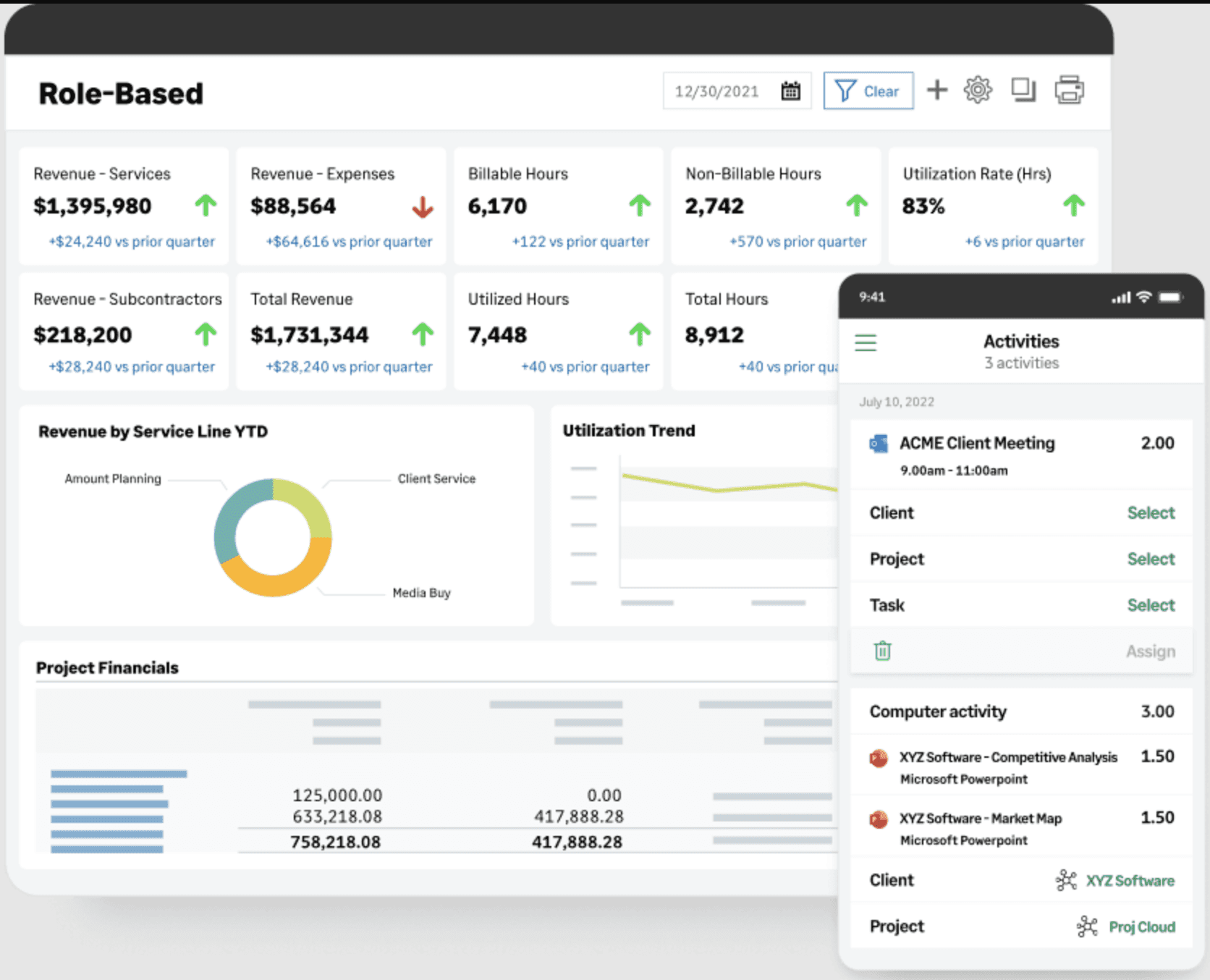Delete activity using trash icon

click(x=882, y=651)
